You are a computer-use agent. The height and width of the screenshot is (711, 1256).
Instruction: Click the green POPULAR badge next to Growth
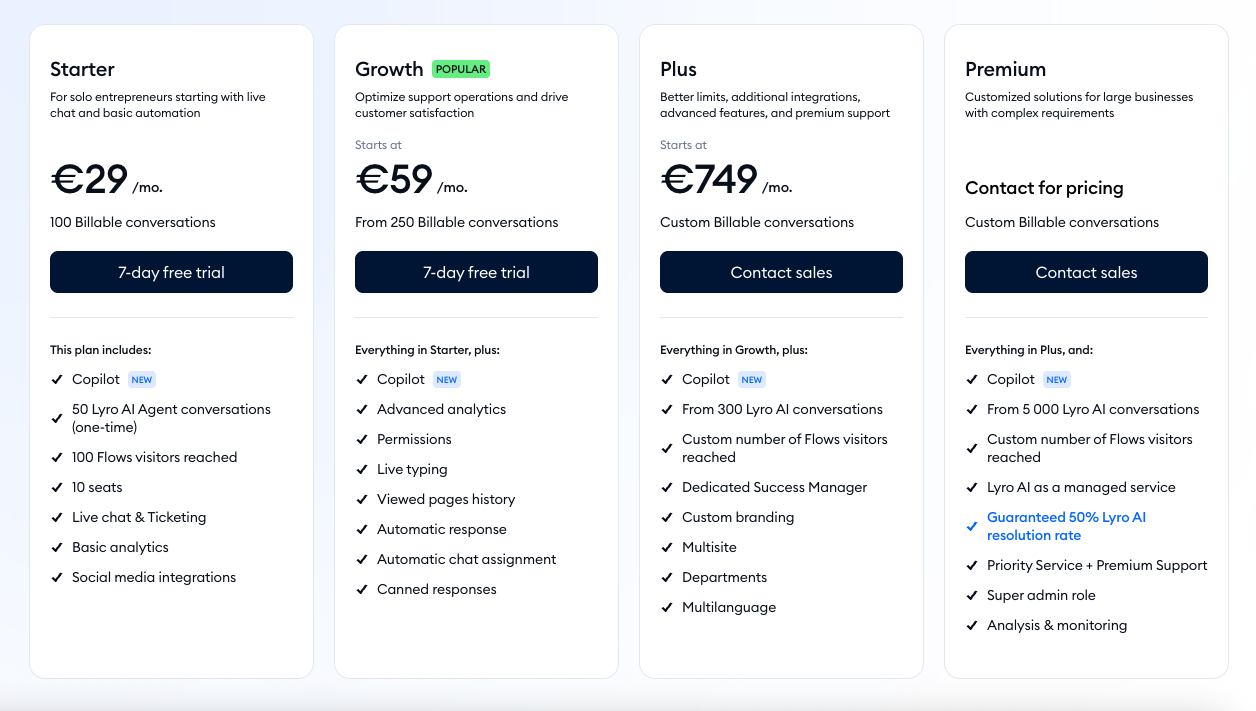461,69
